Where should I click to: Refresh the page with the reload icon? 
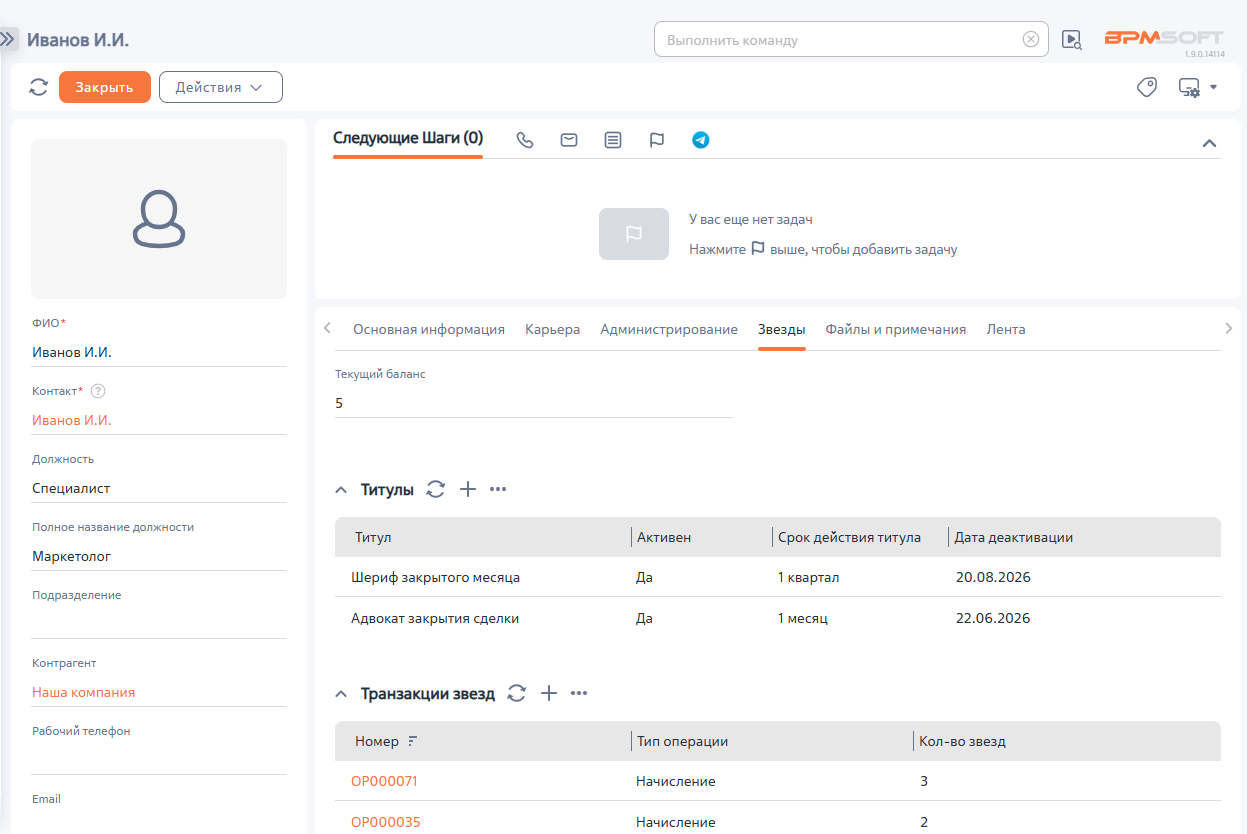click(38, 87)
